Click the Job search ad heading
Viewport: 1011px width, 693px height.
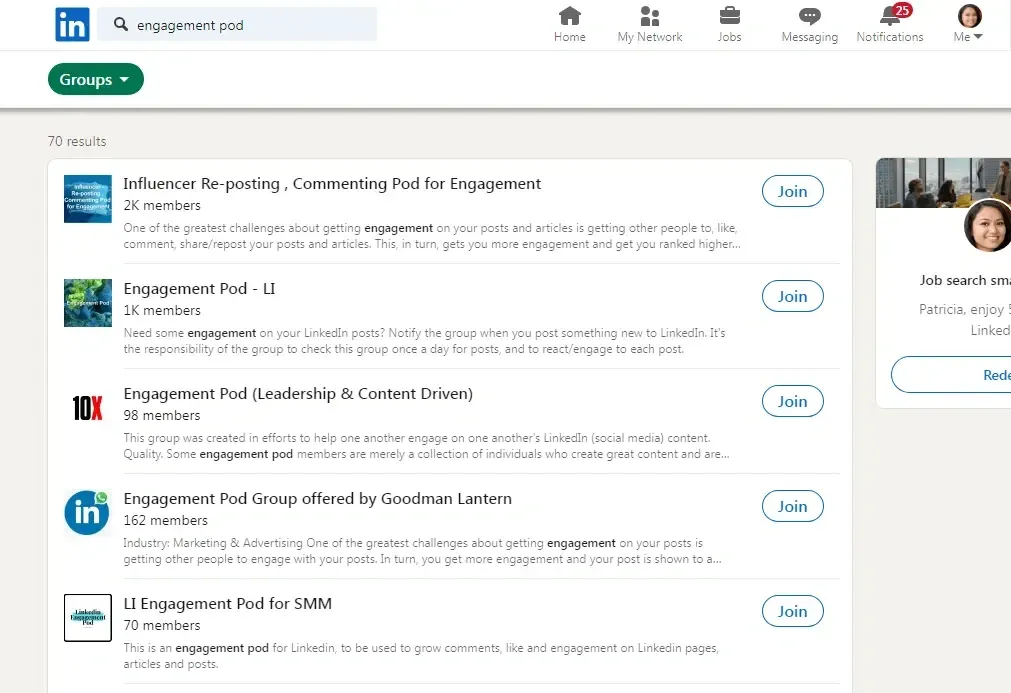tap(965, 280)
